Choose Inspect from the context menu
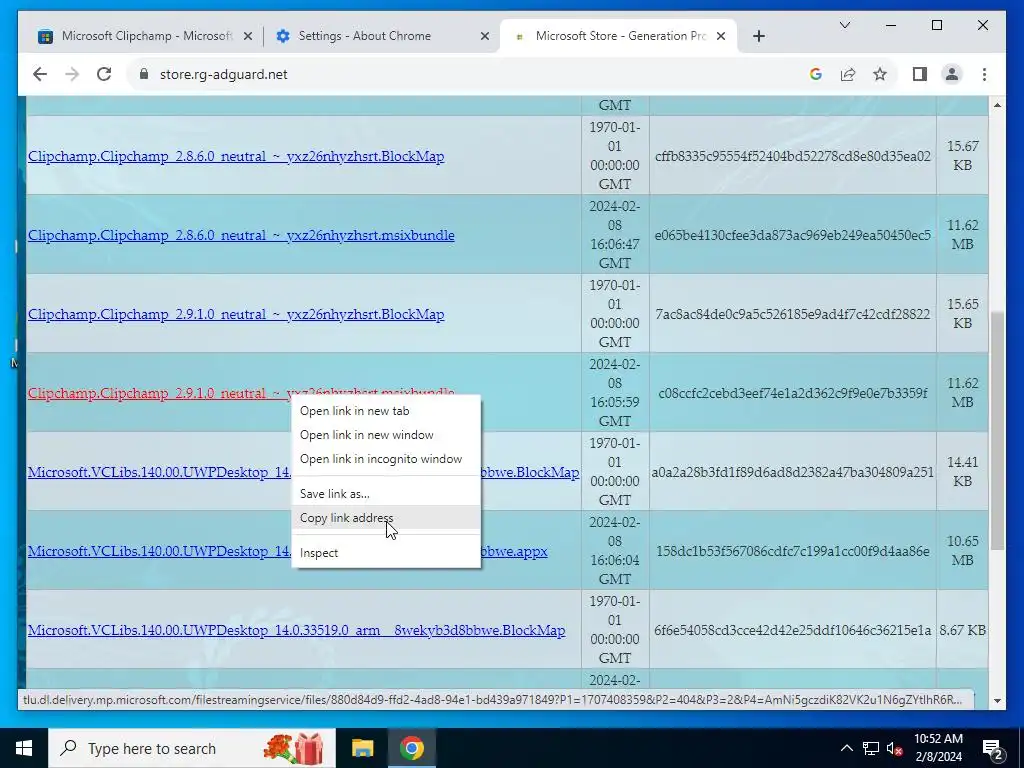The image size is (1024, 768). coord(386,552)
